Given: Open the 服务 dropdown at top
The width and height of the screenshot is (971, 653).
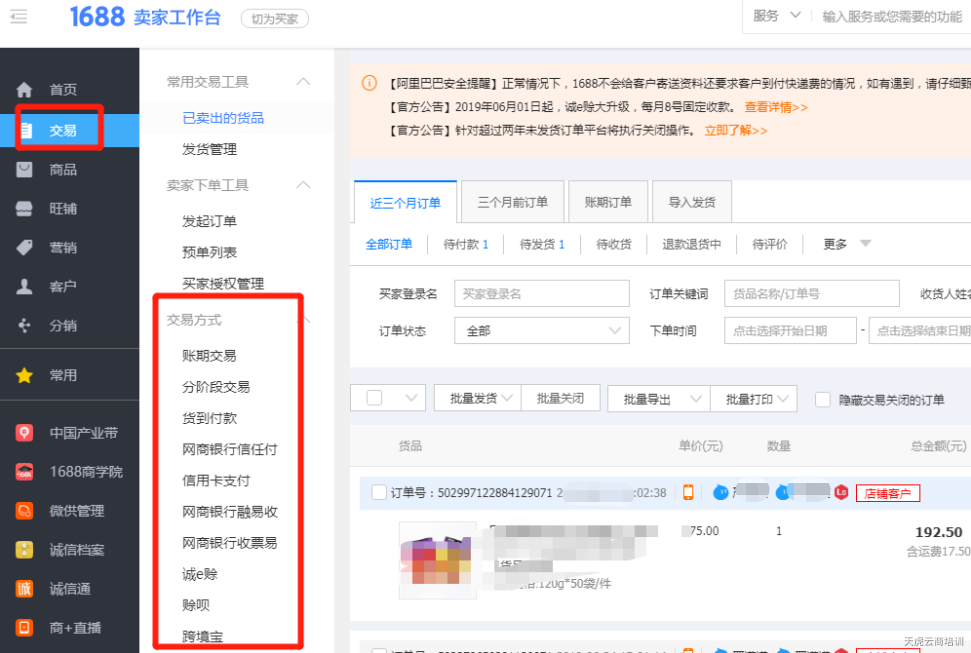Looking at the screenshot, I should tap(777, 16).
